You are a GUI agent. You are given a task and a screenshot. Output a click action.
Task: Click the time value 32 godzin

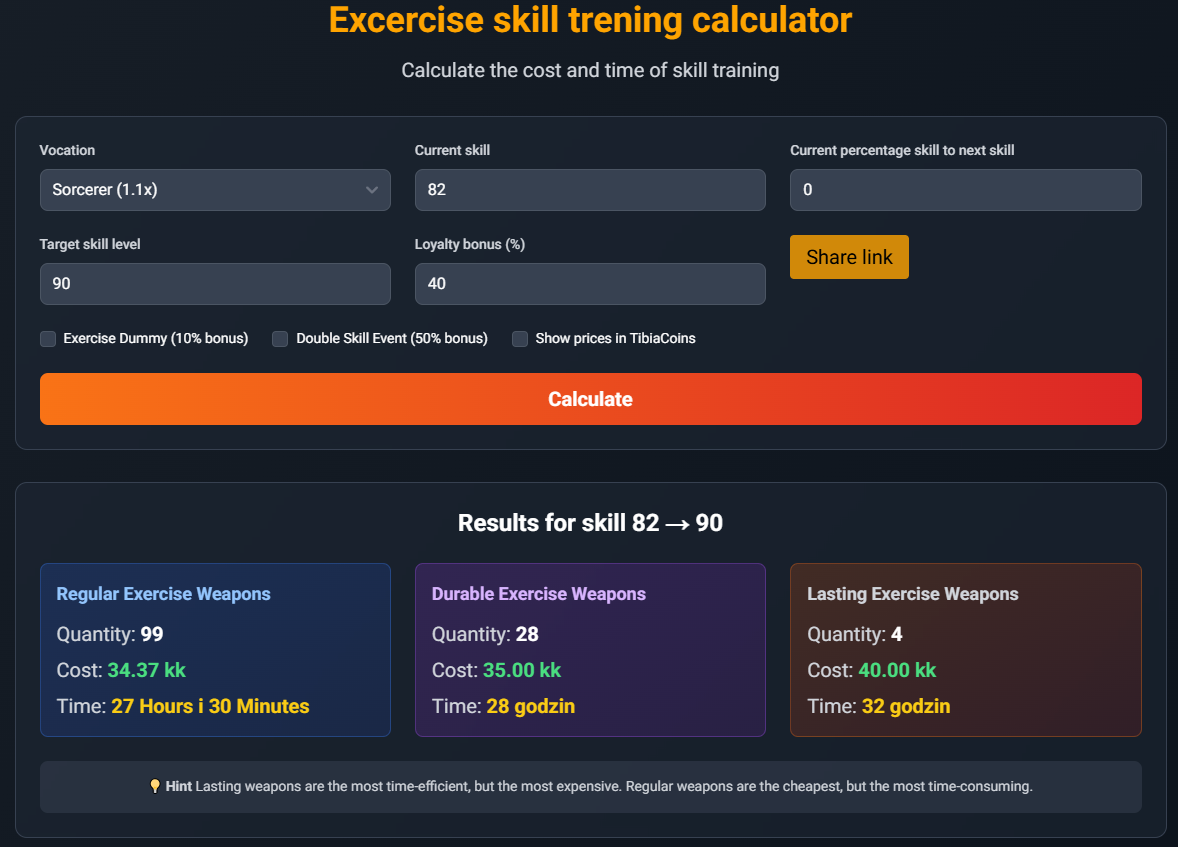click(x=906, y=706)
